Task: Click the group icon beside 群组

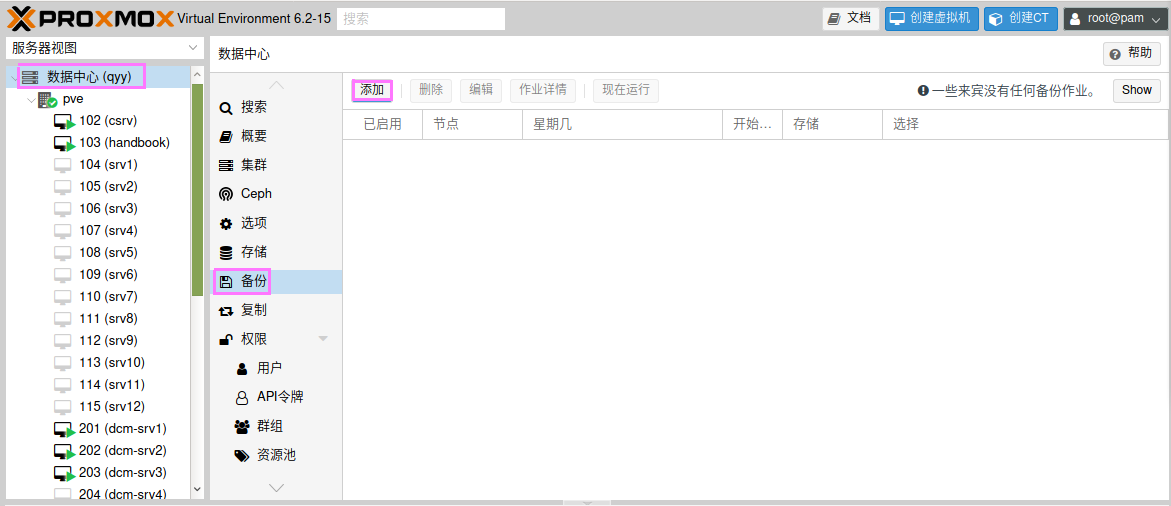Action: [242, 427]
